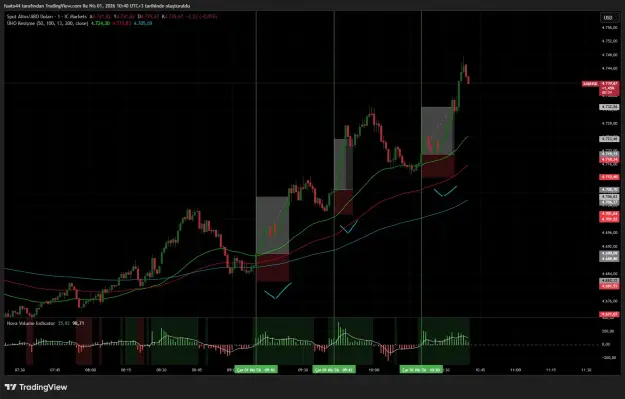The image size is (625, 399).
Task: Click the 09:43 green date label
Action: click(334, 370)
